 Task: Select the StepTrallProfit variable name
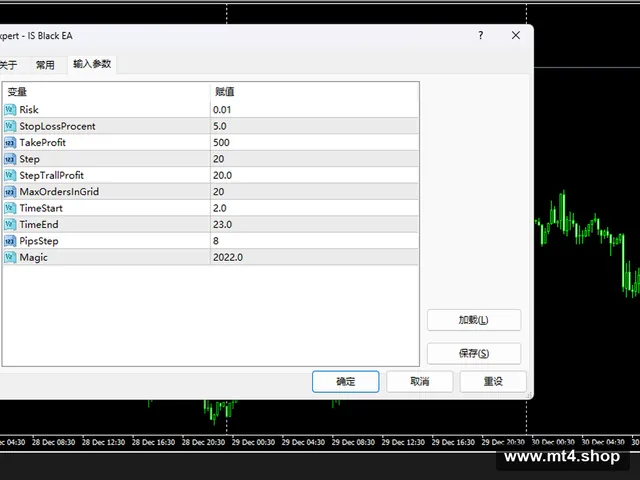click(51, 176)
